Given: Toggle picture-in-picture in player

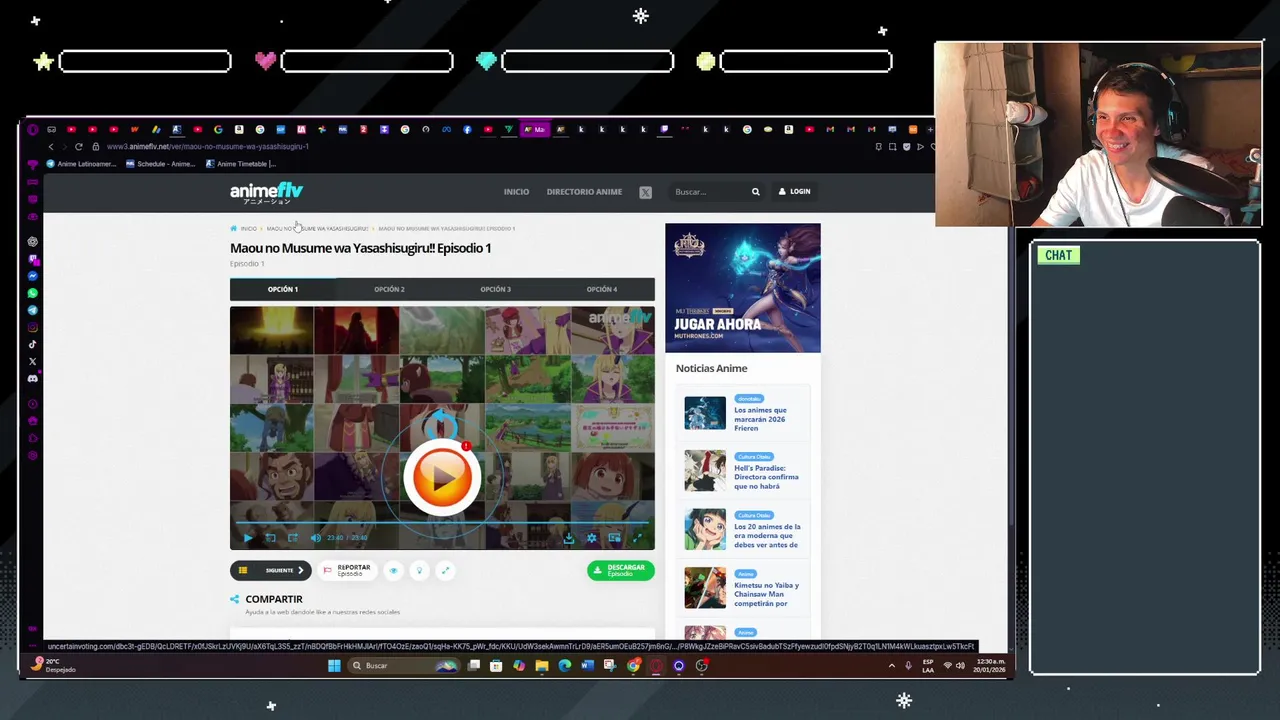Looking at the screenshot, I should point(614,538).
